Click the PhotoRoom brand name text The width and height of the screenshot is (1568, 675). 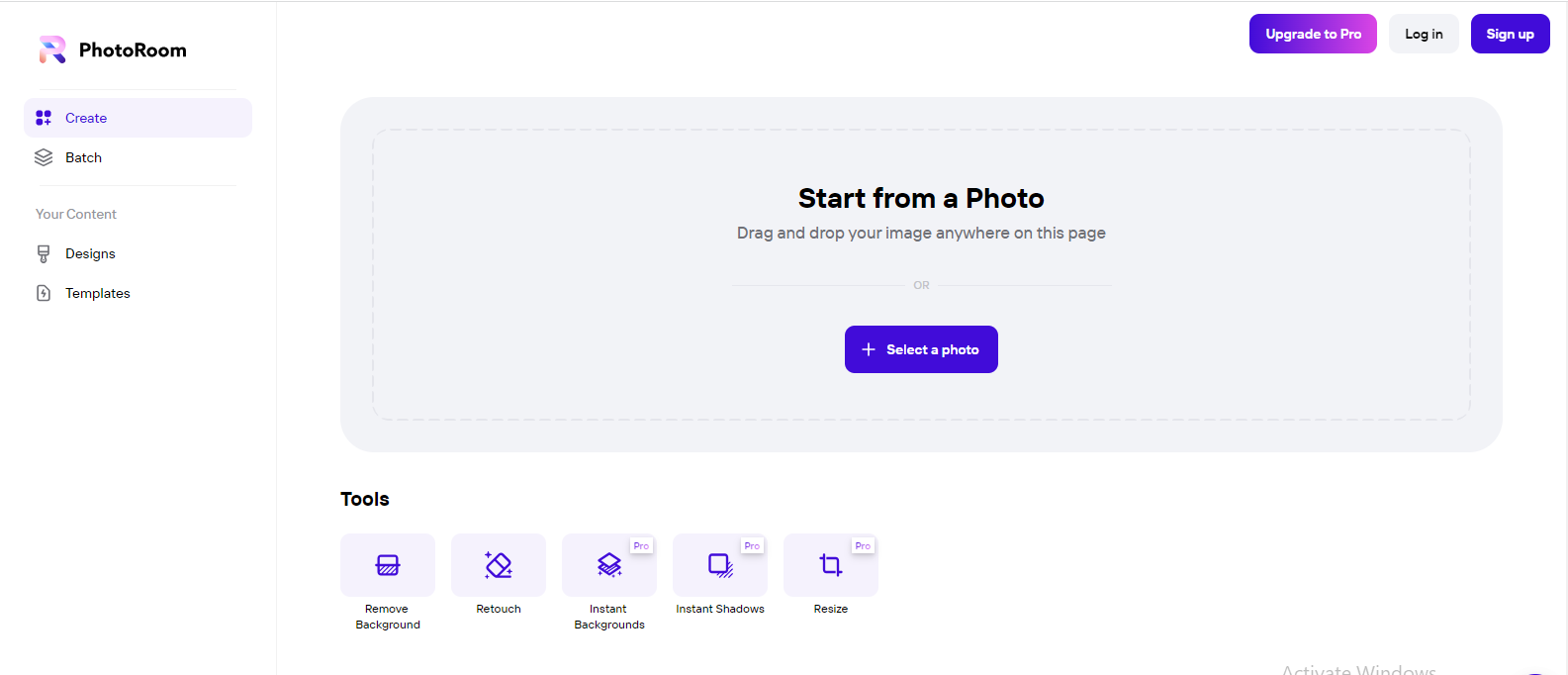pos(133,49)
